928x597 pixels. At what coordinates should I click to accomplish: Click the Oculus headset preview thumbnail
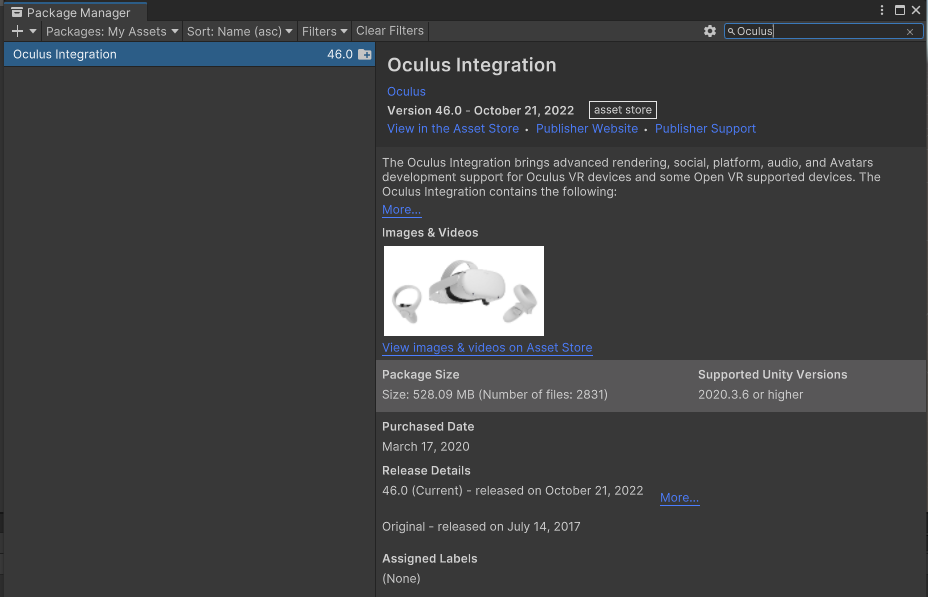[x=464, y=291]
